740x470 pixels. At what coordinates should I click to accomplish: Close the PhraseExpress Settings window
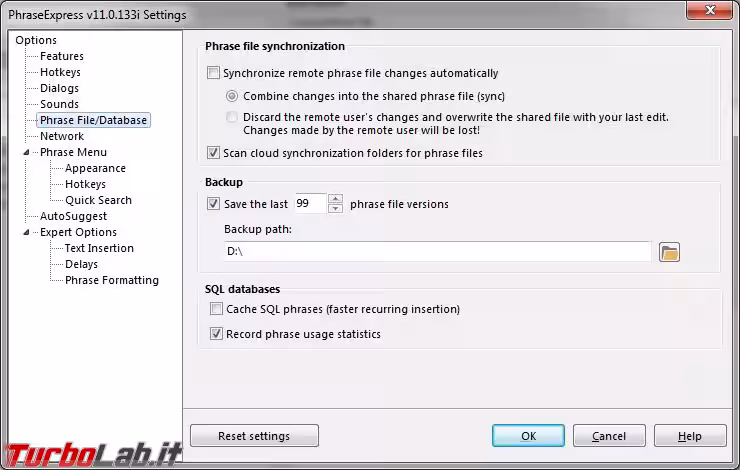coord(709,10)
